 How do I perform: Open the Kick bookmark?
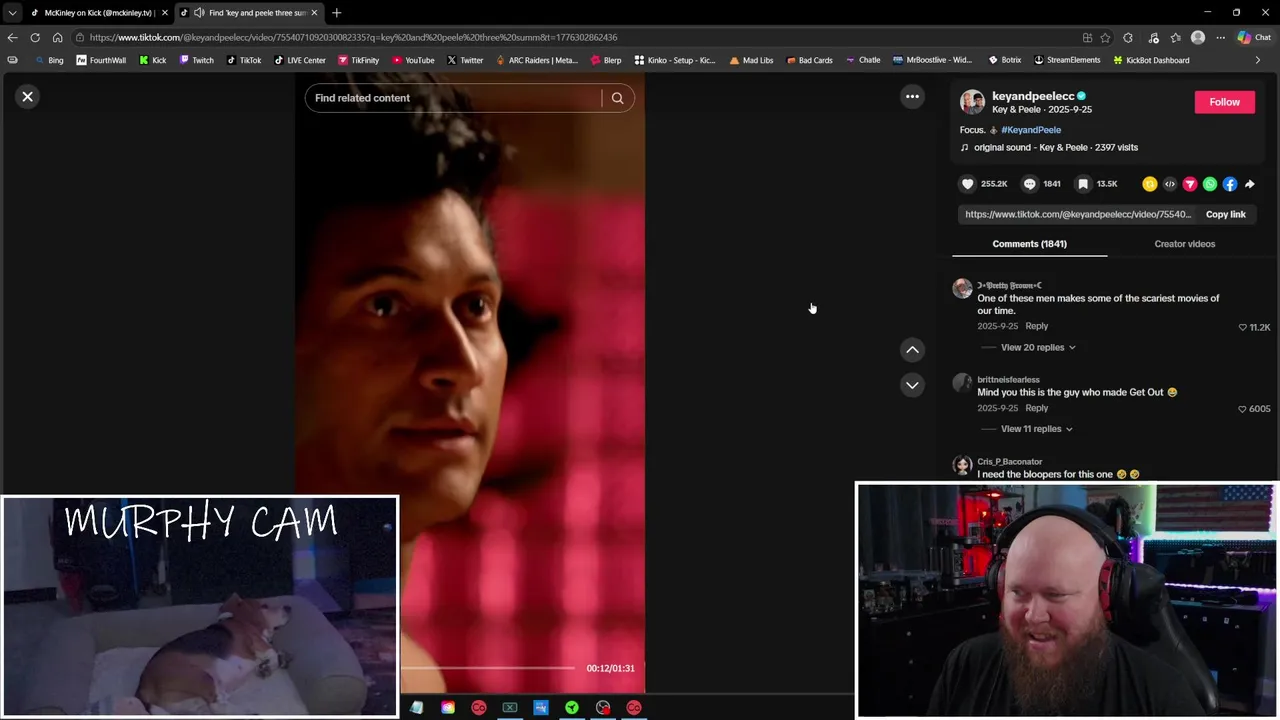[x=153, y=60]
